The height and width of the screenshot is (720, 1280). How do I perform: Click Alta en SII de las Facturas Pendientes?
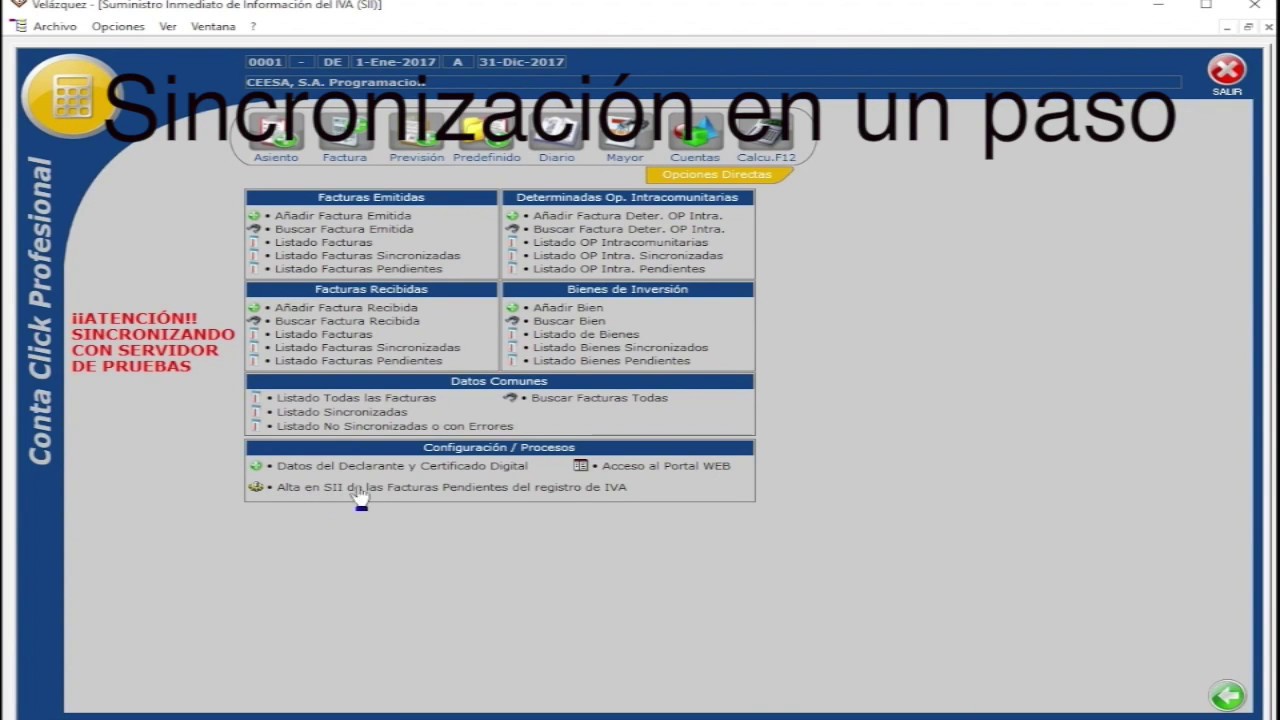[452, 488]
